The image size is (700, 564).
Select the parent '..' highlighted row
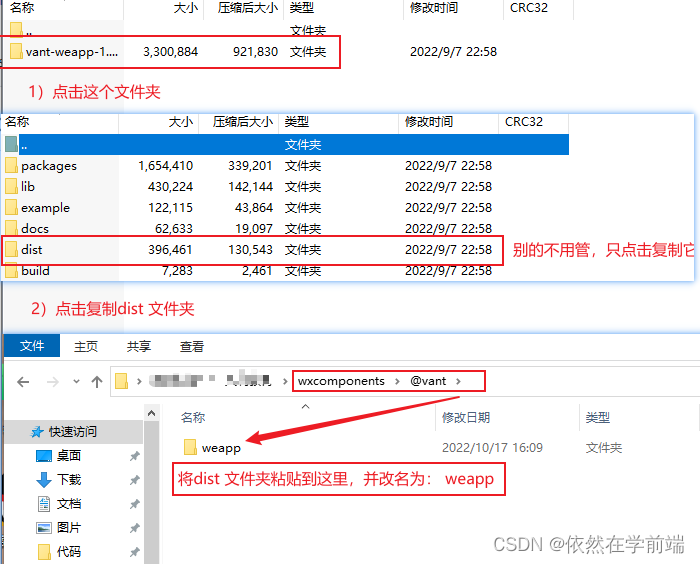point(285,145)
